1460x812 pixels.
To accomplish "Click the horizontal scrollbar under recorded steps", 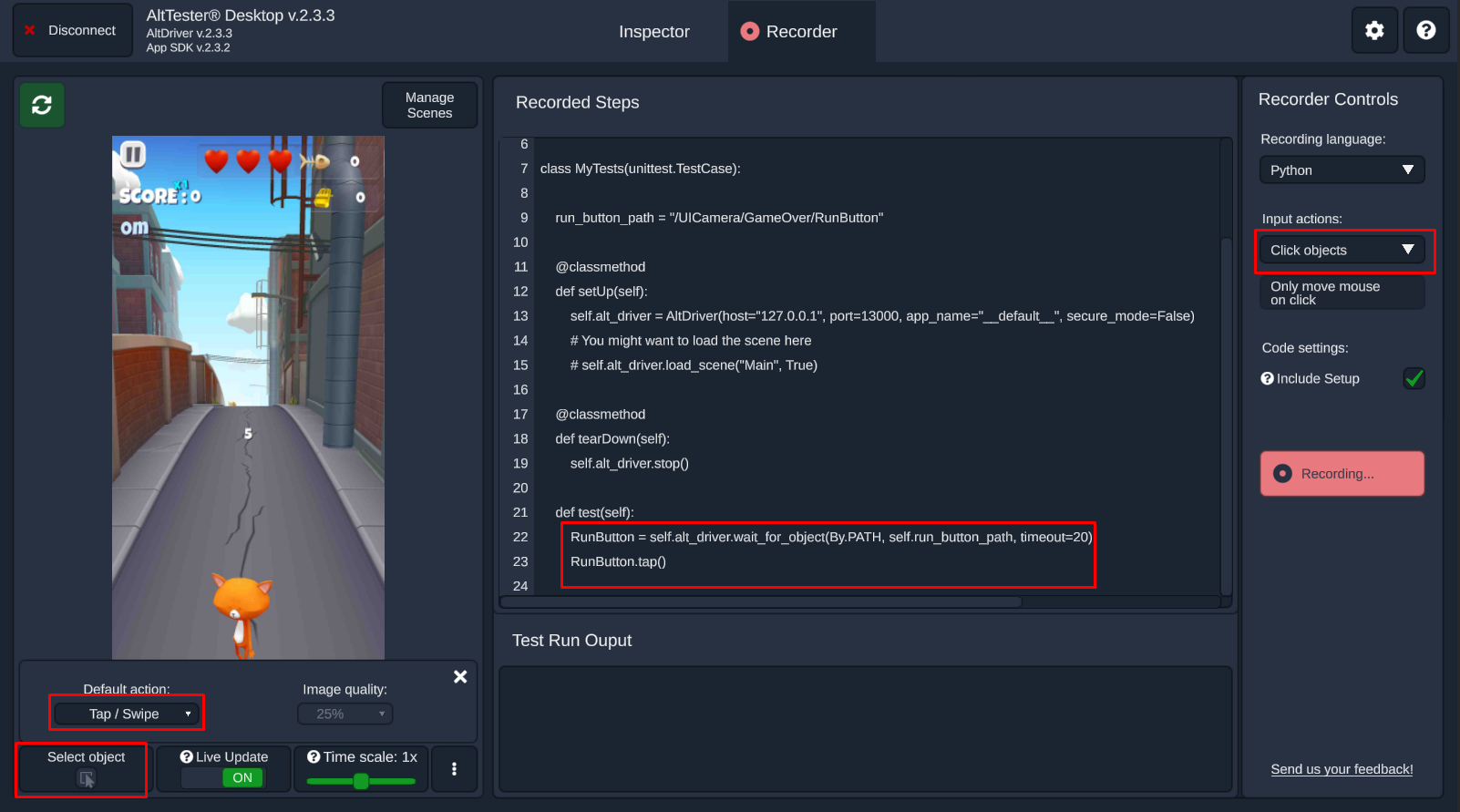I will click(762, 601).
